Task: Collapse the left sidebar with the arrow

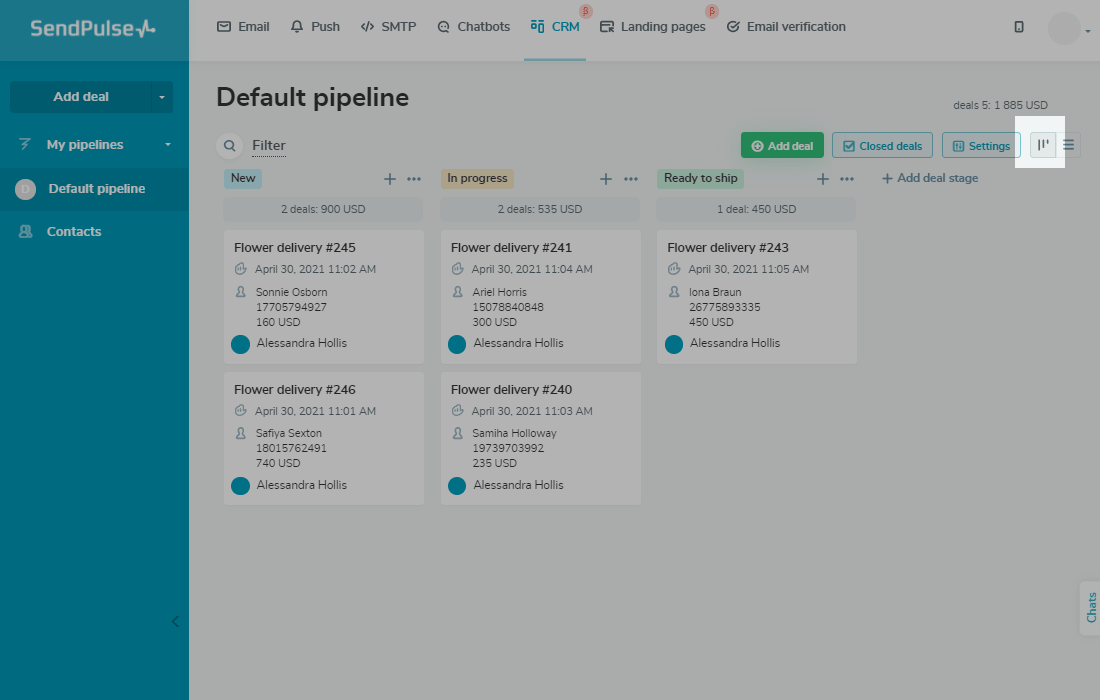Action: pyautogui.click(x=175, y=621)
